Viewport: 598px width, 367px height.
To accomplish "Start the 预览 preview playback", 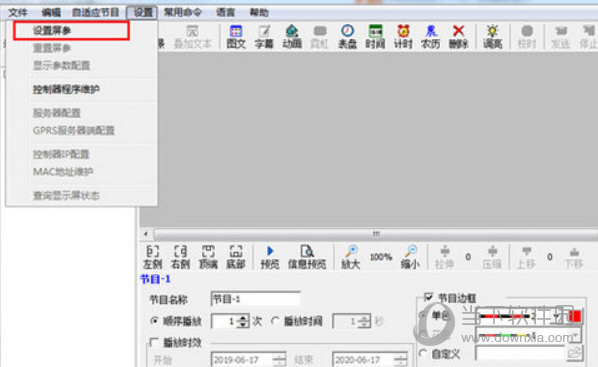I will [270, 257].
